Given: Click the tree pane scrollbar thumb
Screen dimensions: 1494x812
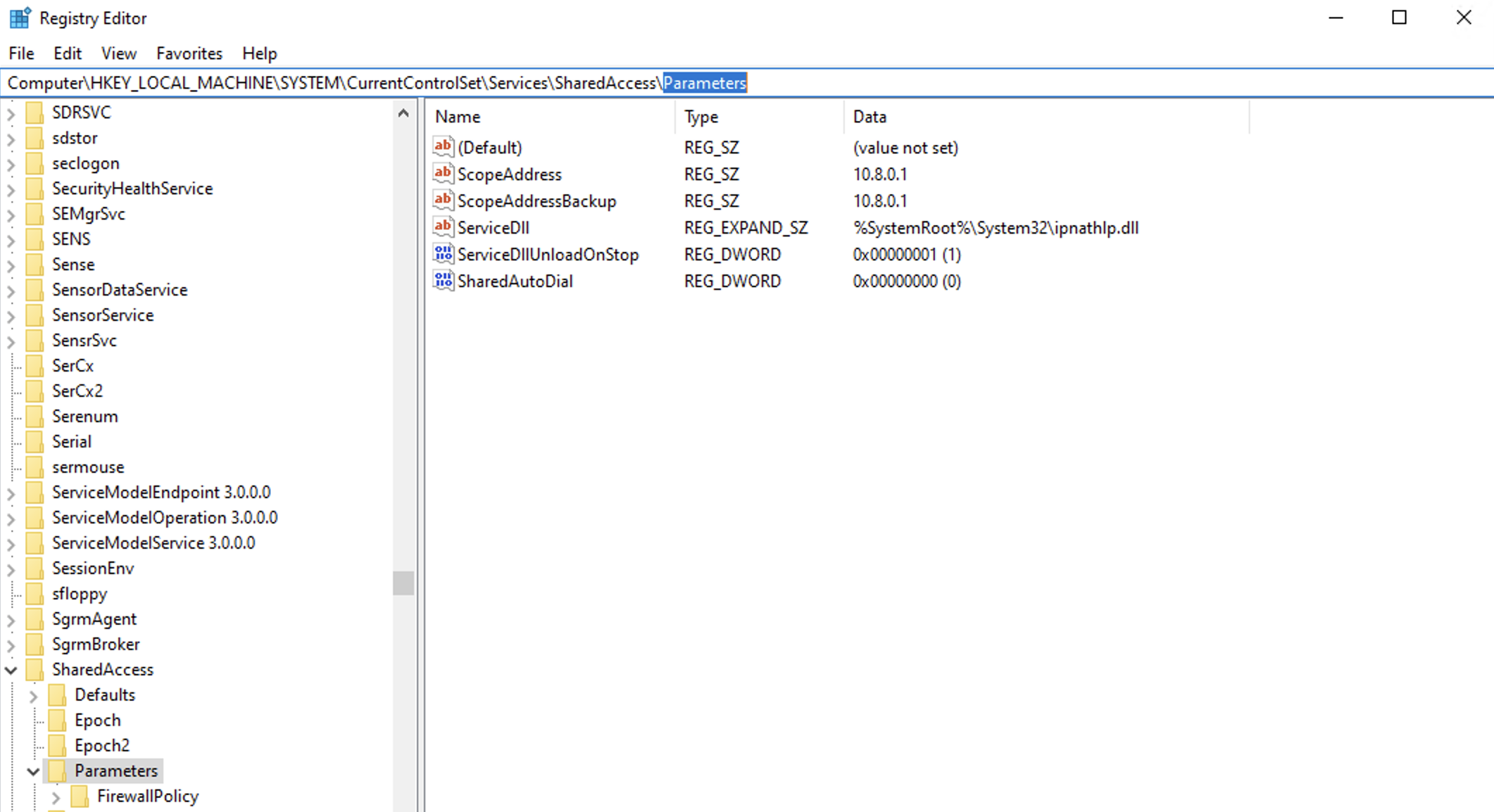Looking at the screenshot, I should (403, 583).
